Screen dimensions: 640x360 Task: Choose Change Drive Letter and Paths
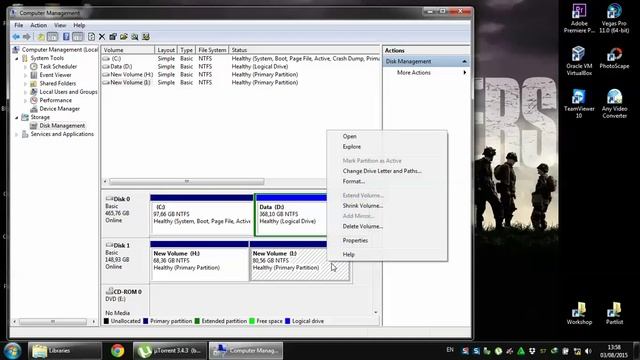(x=387, y=171)
